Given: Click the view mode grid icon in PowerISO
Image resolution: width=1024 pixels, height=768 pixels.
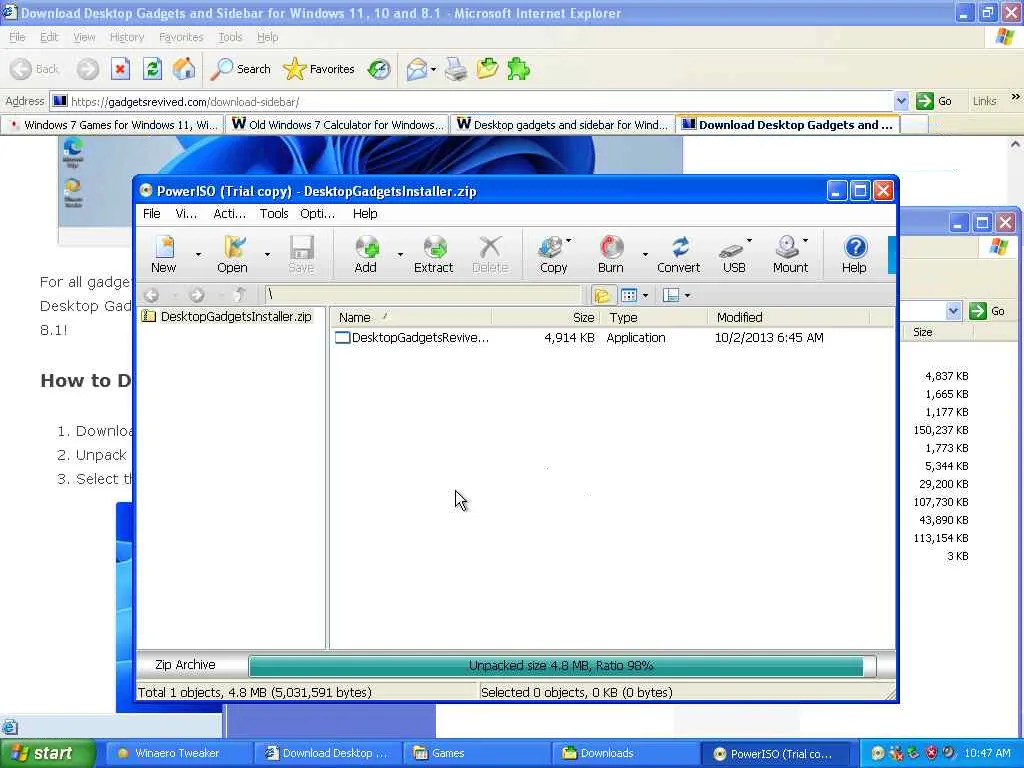Looking at the screenshot, I should (629, 295).
